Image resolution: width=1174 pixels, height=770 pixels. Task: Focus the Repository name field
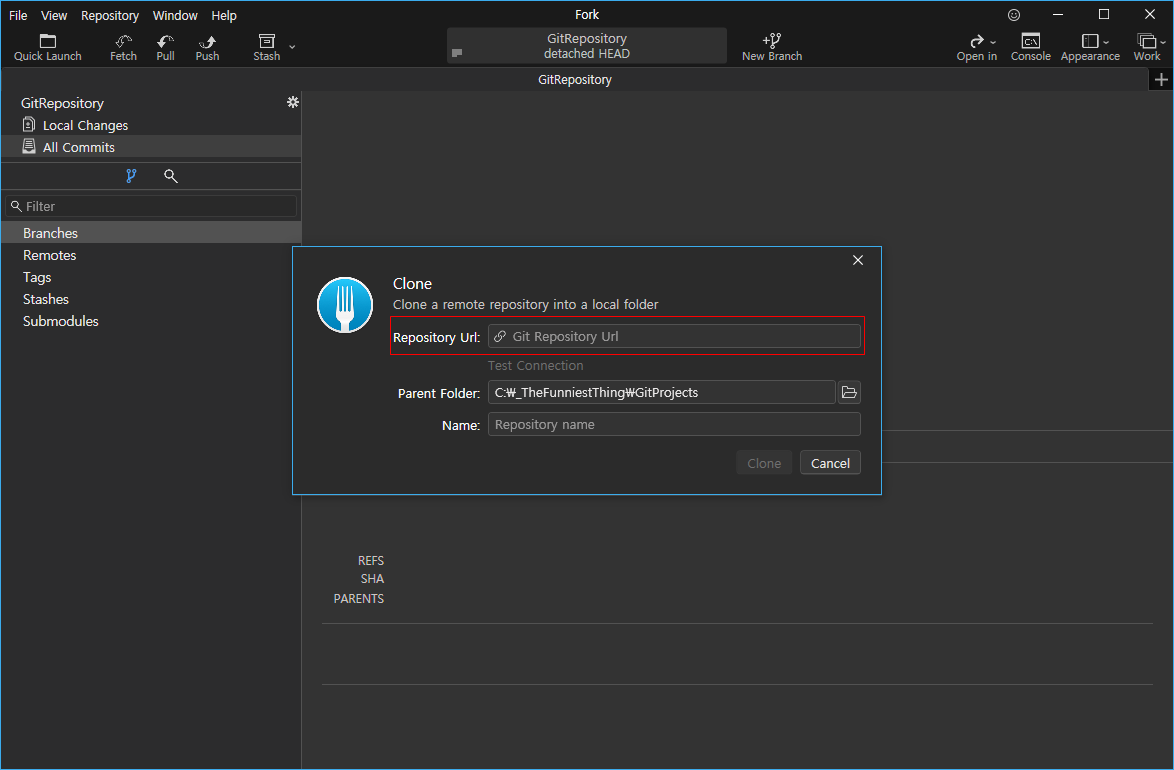pos(674,425)
